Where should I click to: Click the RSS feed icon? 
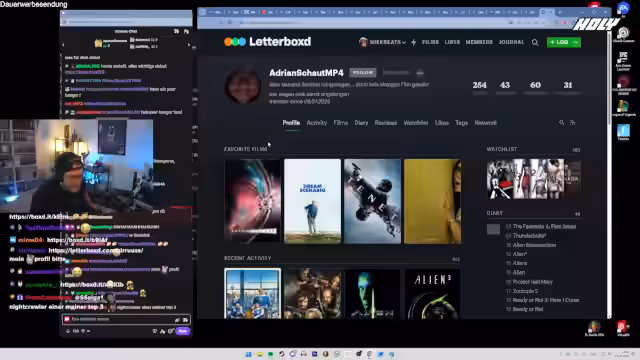[572, 122]
